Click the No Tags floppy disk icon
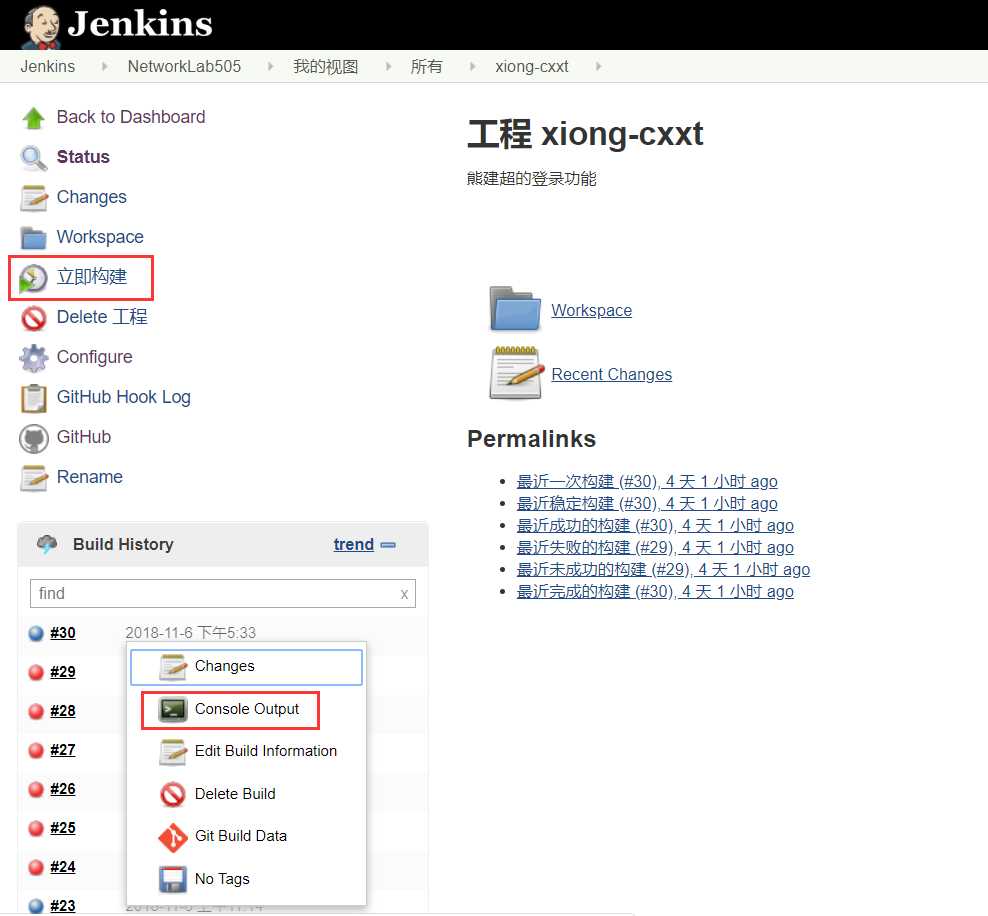This screenshot has height=916, width=988. pos(173,879)
